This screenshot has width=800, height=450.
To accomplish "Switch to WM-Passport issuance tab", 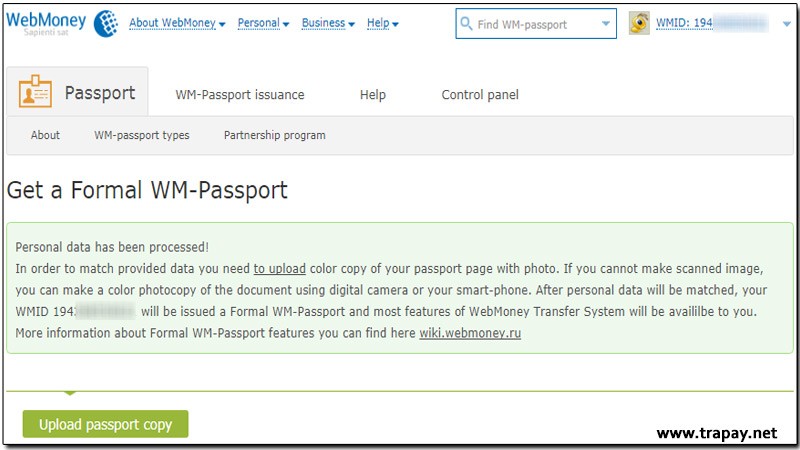I will pos(240,95).
